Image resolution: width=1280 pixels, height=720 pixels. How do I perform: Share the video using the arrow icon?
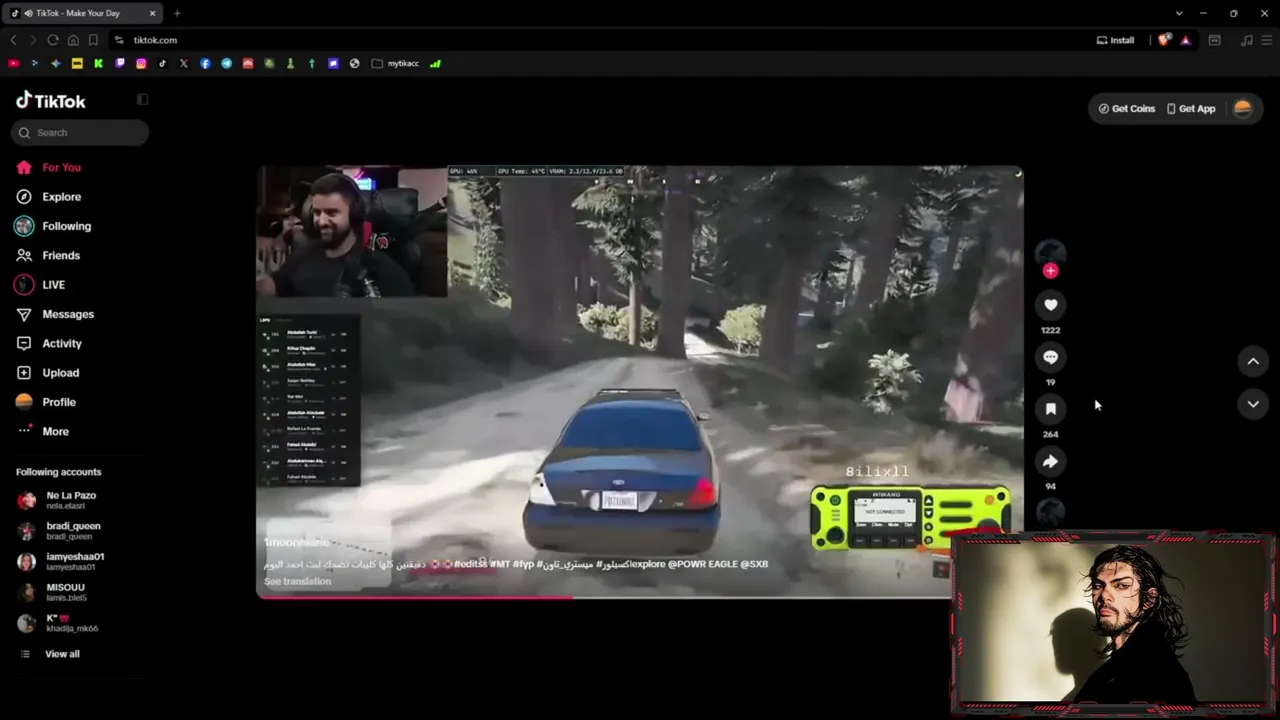(1050, 461)
